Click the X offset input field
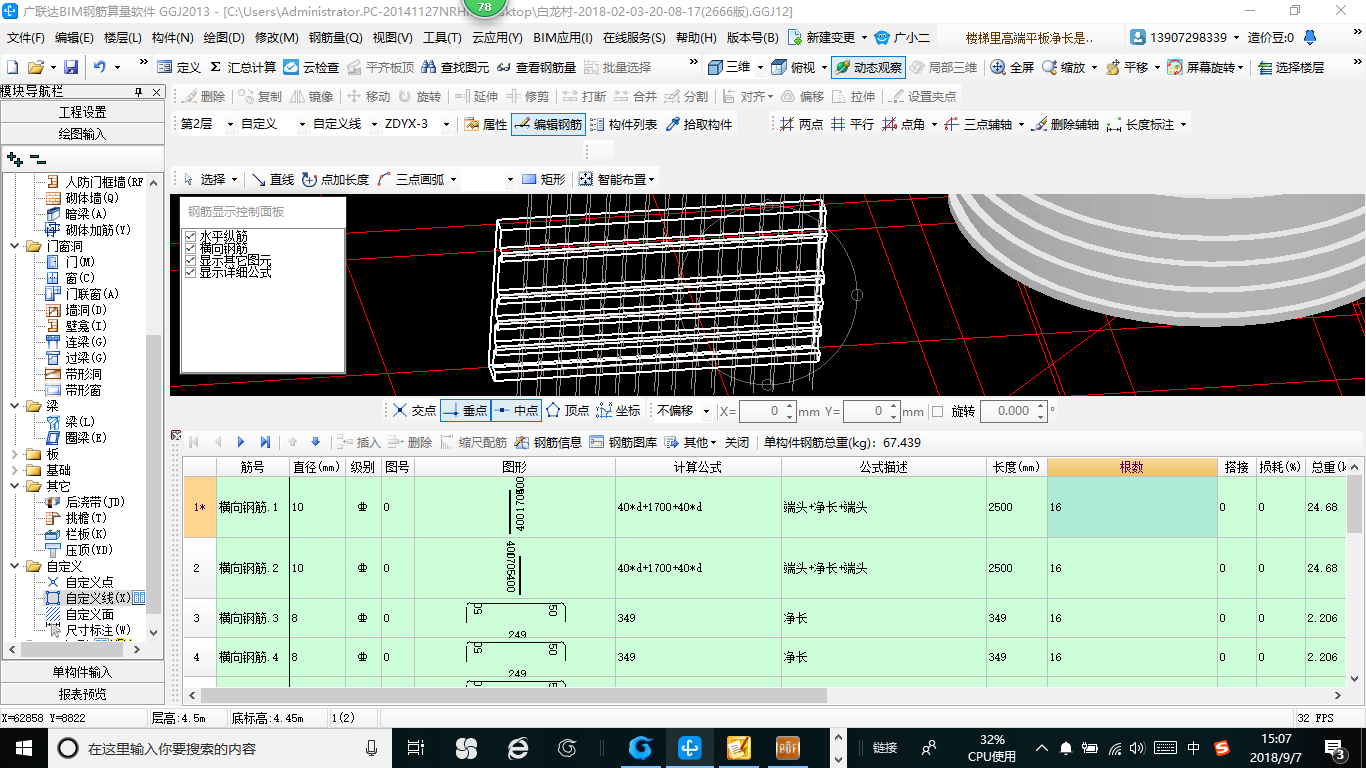 tap(767, 411)
